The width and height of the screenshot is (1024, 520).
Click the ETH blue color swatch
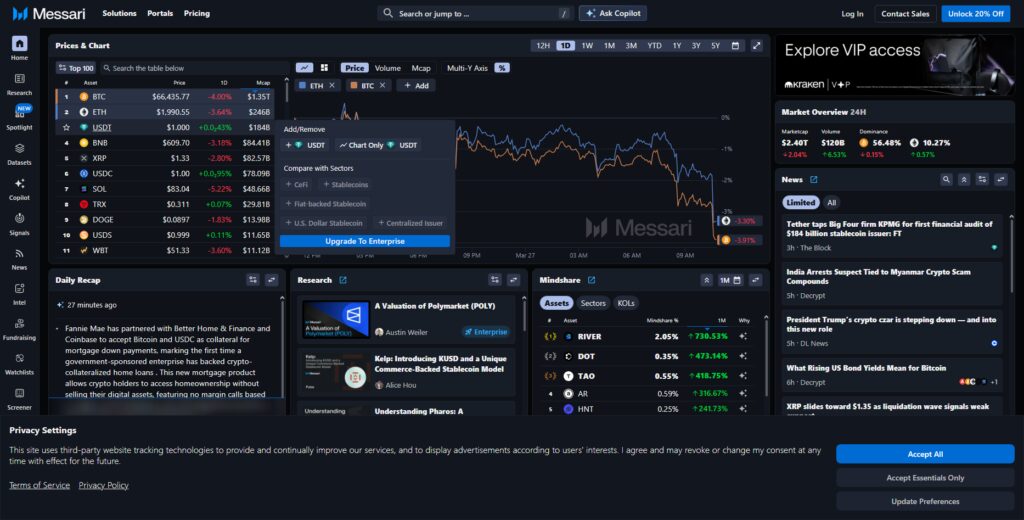(x=302, y=86)
